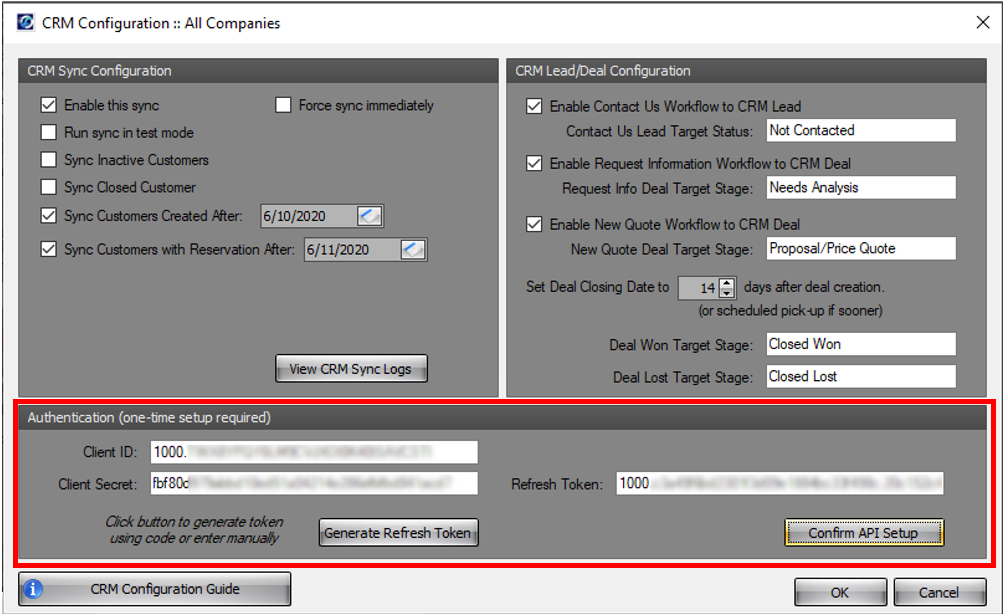This screenshot has height=614, width=1004.
Task: Toggle Sync Customers Created After checkbox
Action: click(x=49, y=216)
